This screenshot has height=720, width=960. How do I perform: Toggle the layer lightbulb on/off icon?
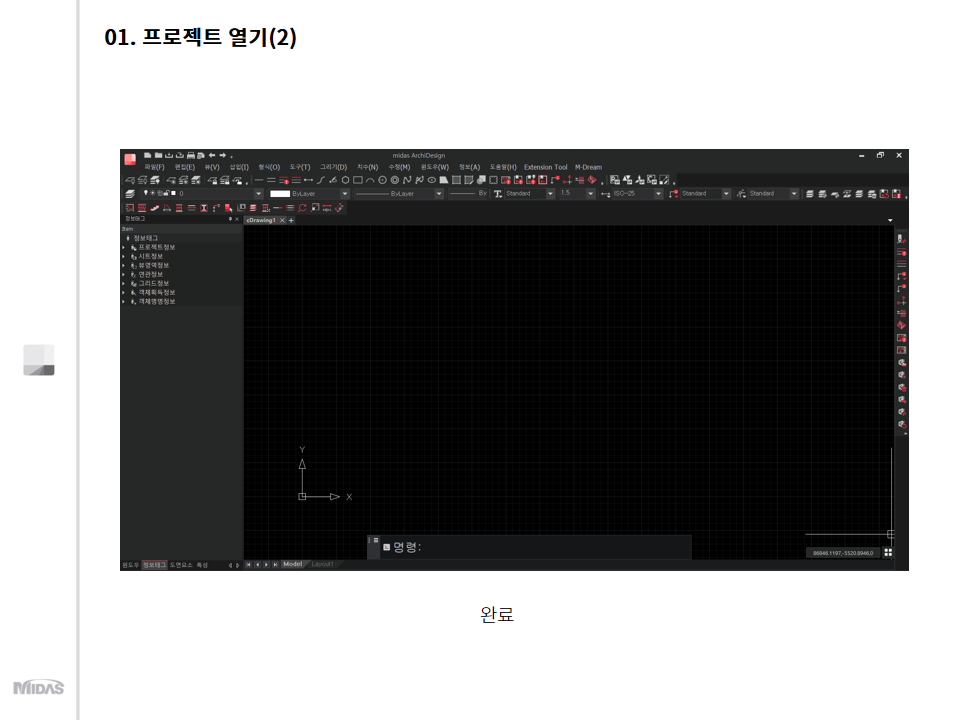146,193
